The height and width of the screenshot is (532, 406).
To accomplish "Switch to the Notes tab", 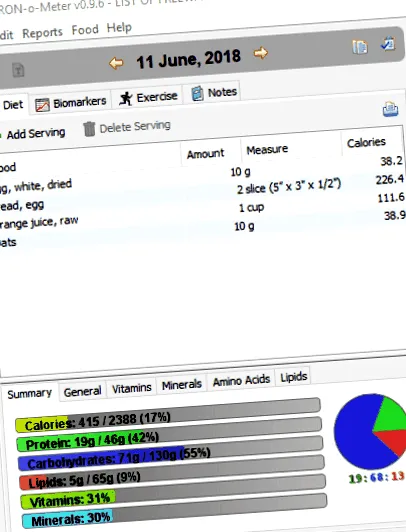I will coord(212,93).
